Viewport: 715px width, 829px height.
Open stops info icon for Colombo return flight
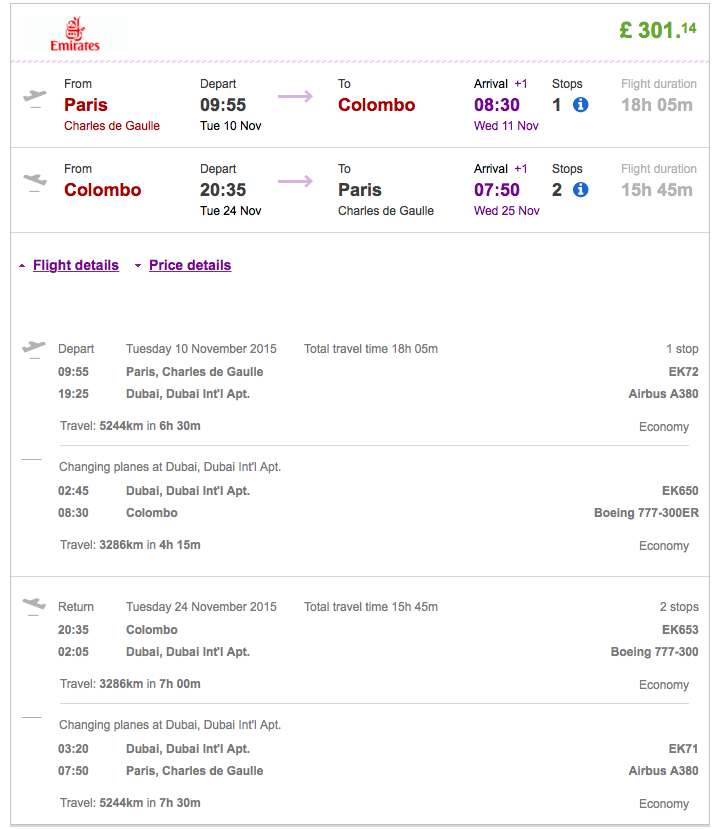[580, 189]
